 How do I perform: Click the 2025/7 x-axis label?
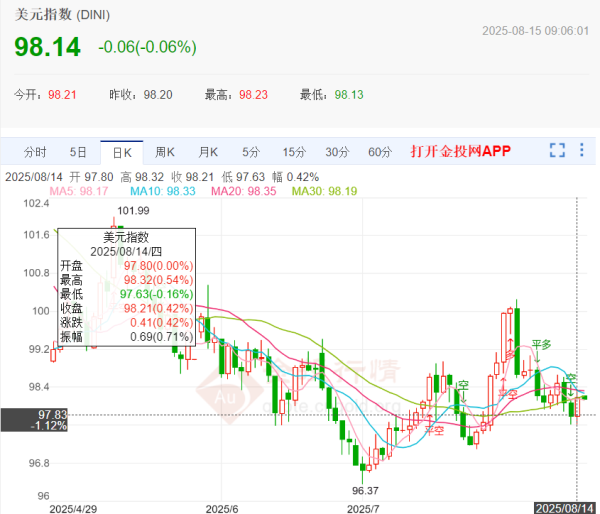363,509
